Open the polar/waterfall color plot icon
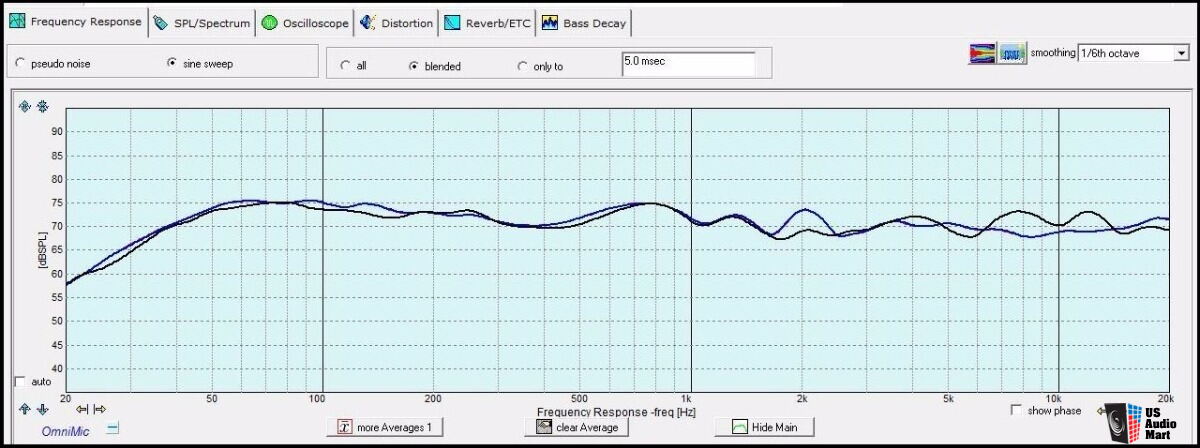 982,53
